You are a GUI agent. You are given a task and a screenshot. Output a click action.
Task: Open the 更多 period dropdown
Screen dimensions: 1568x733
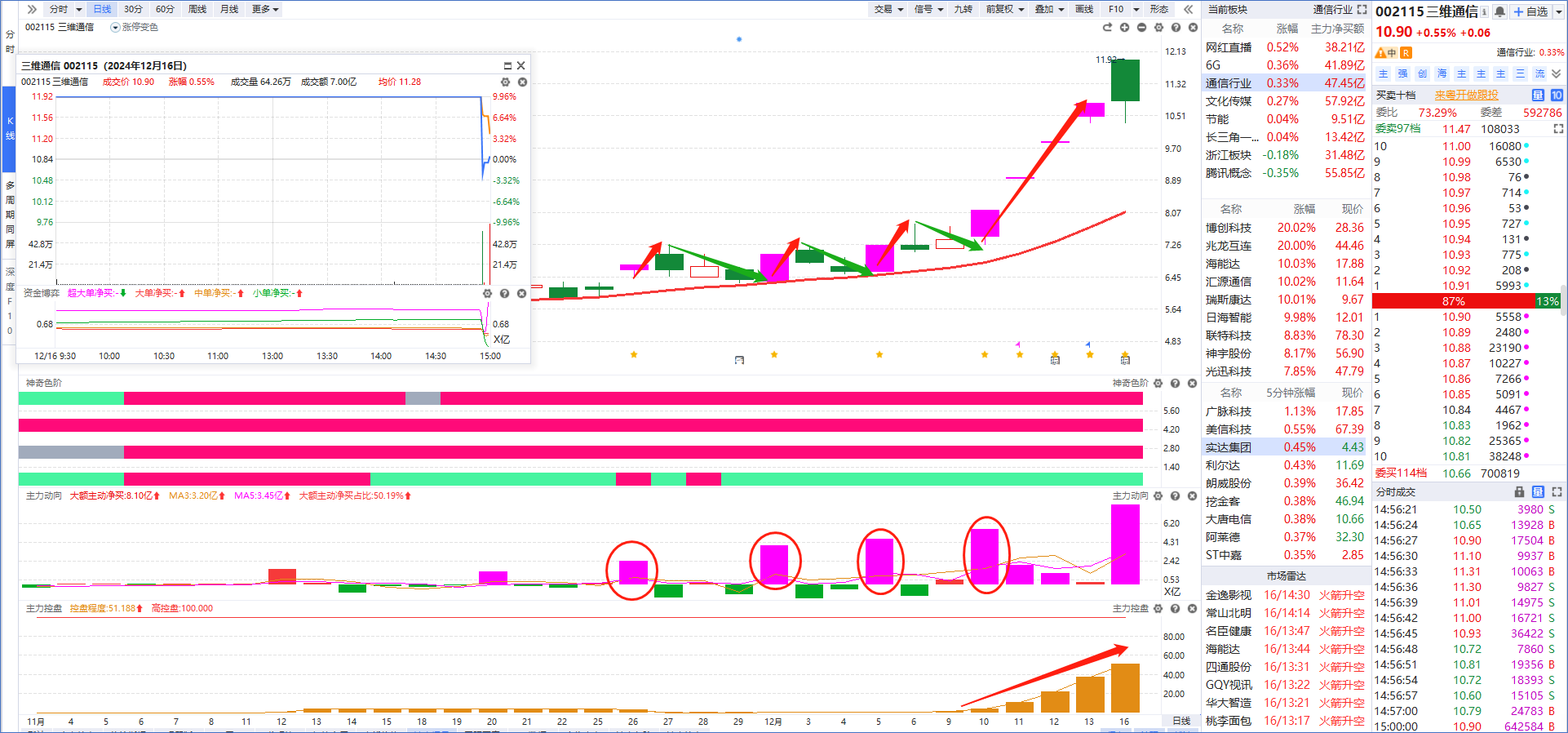pos(265,9)
